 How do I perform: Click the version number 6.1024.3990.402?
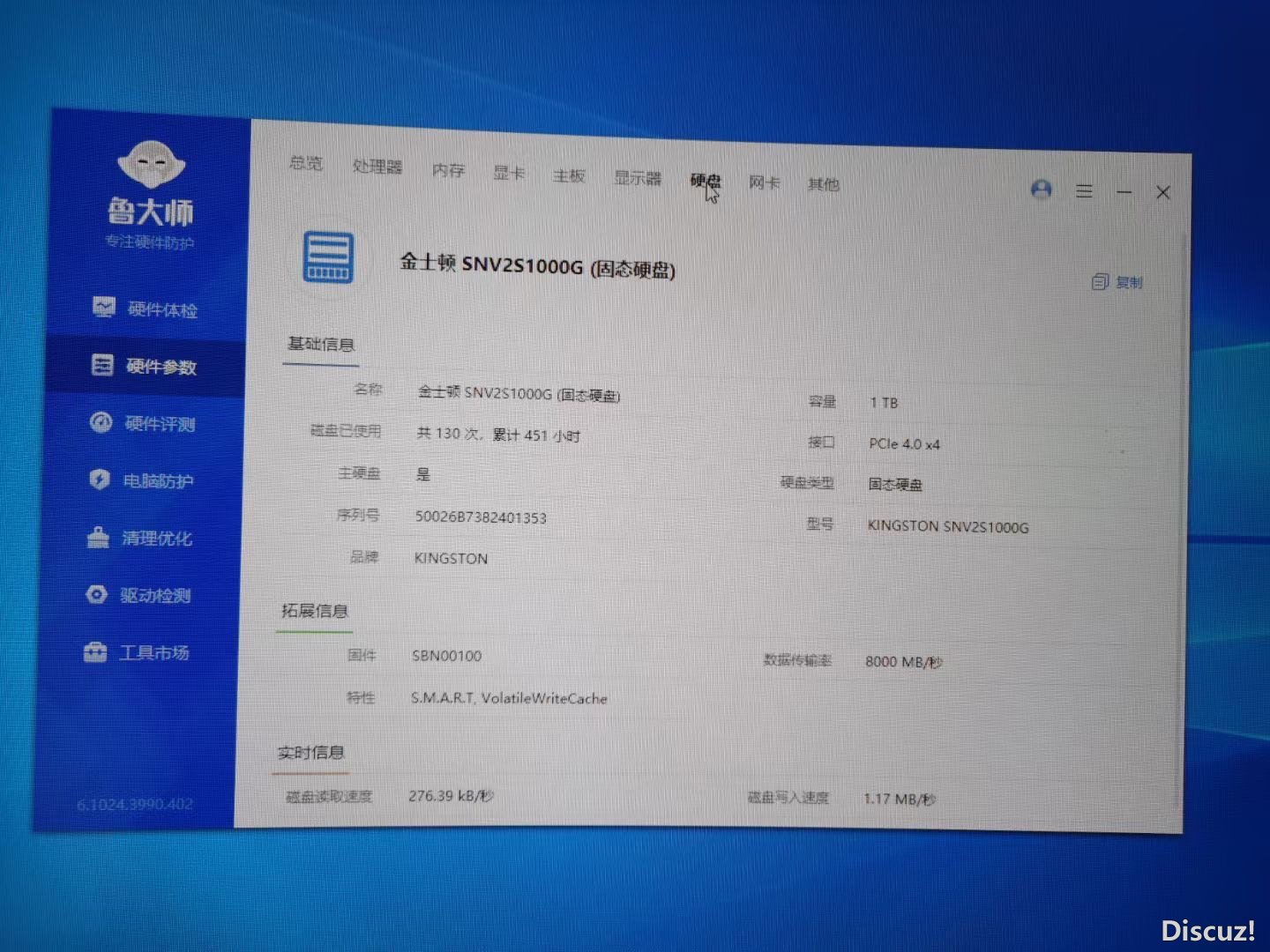click(x=135, y=804)
